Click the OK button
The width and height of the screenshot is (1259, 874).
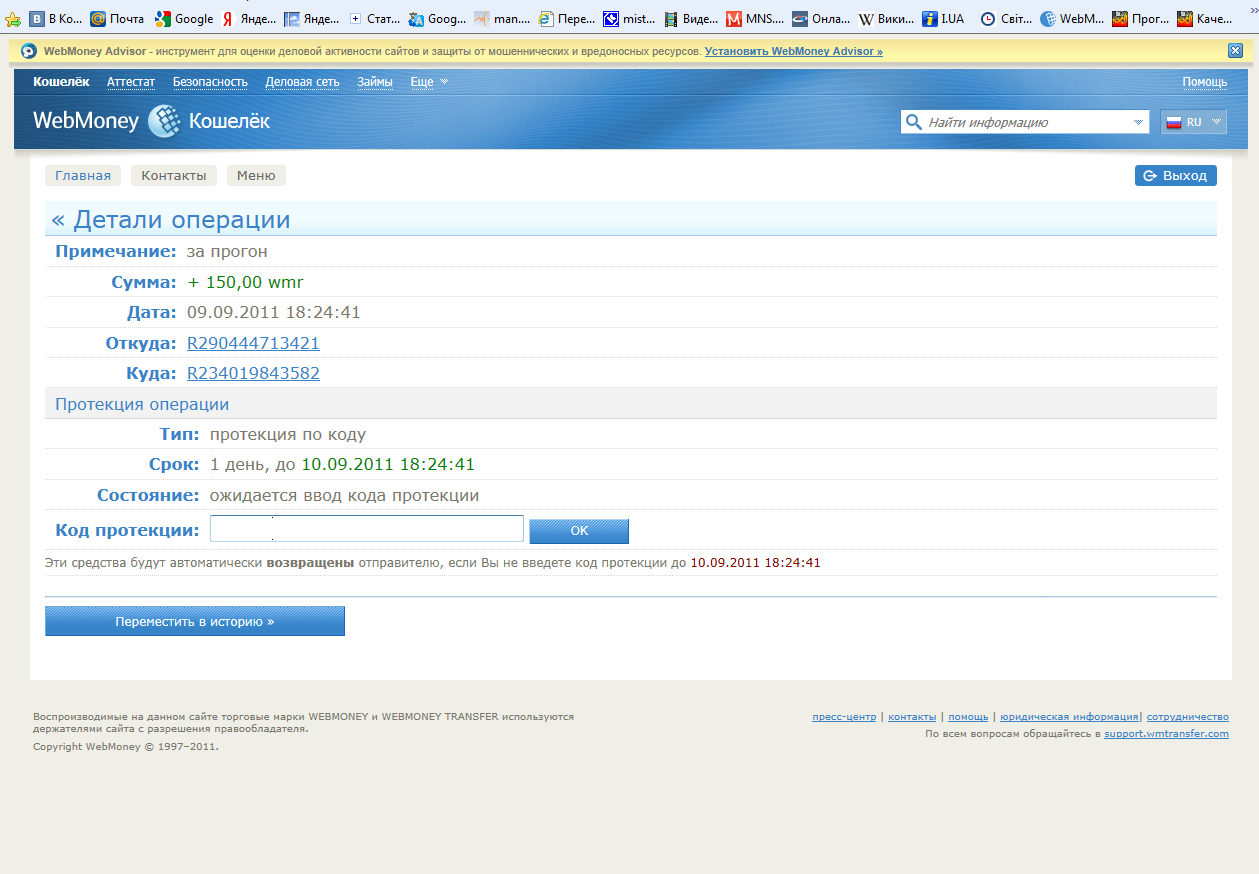coord(579,531)
